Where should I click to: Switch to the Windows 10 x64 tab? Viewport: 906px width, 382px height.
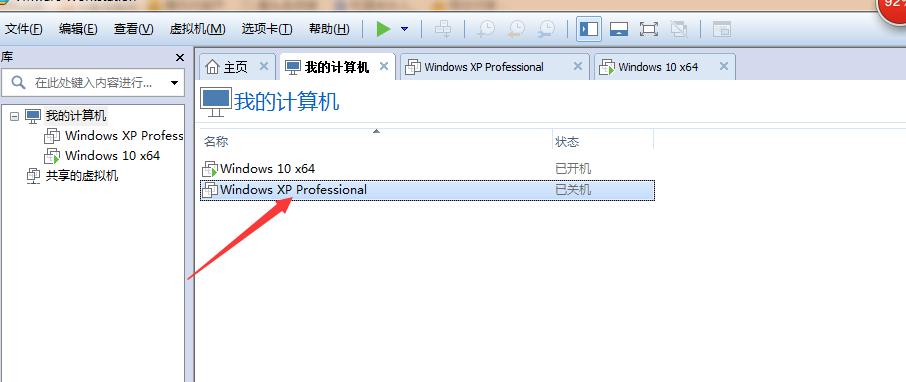(x=658, y=67)
